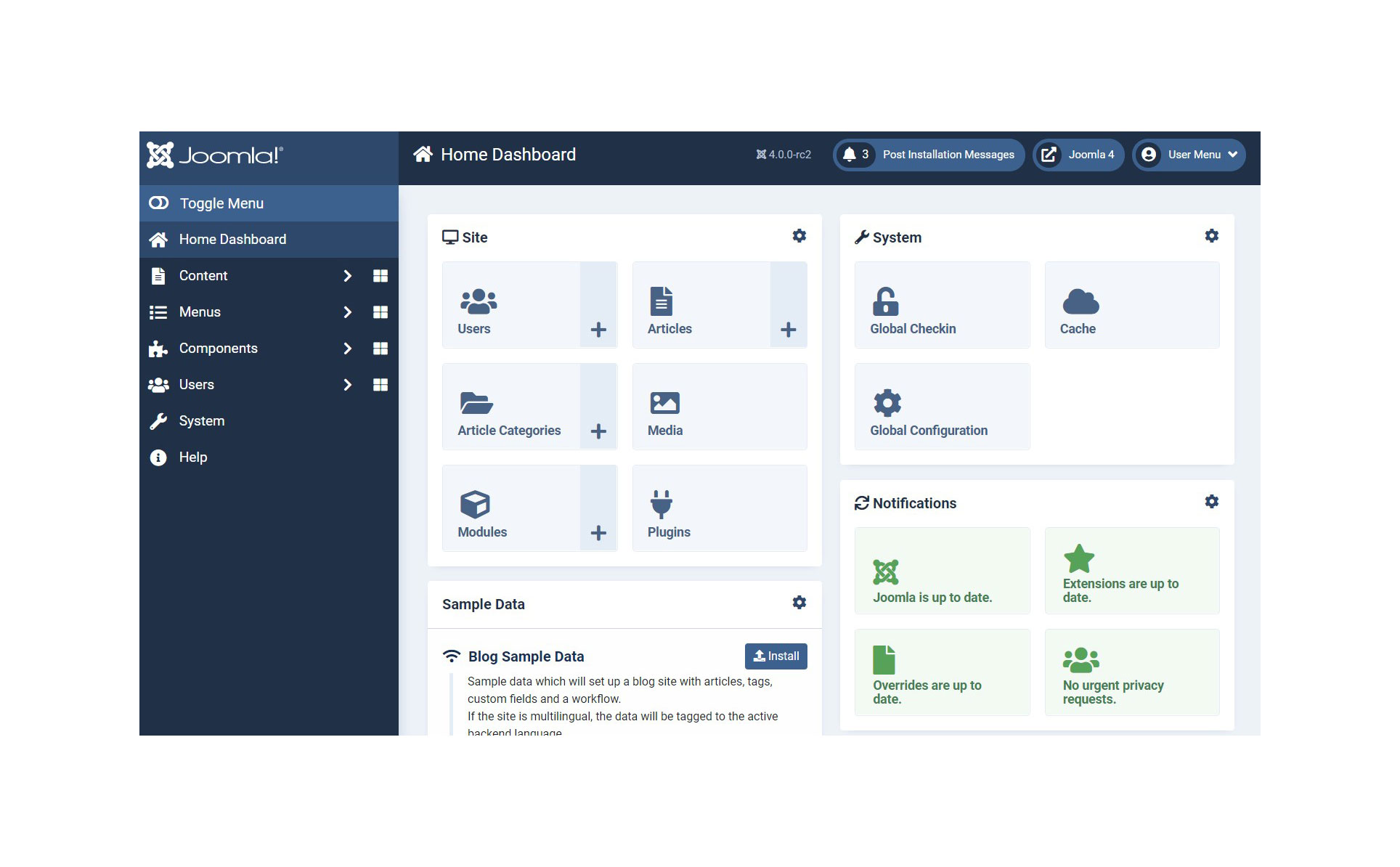Visit the Joomla 4 site link
This screenshot has width=1400, height=867.
tap(1079, 155)
